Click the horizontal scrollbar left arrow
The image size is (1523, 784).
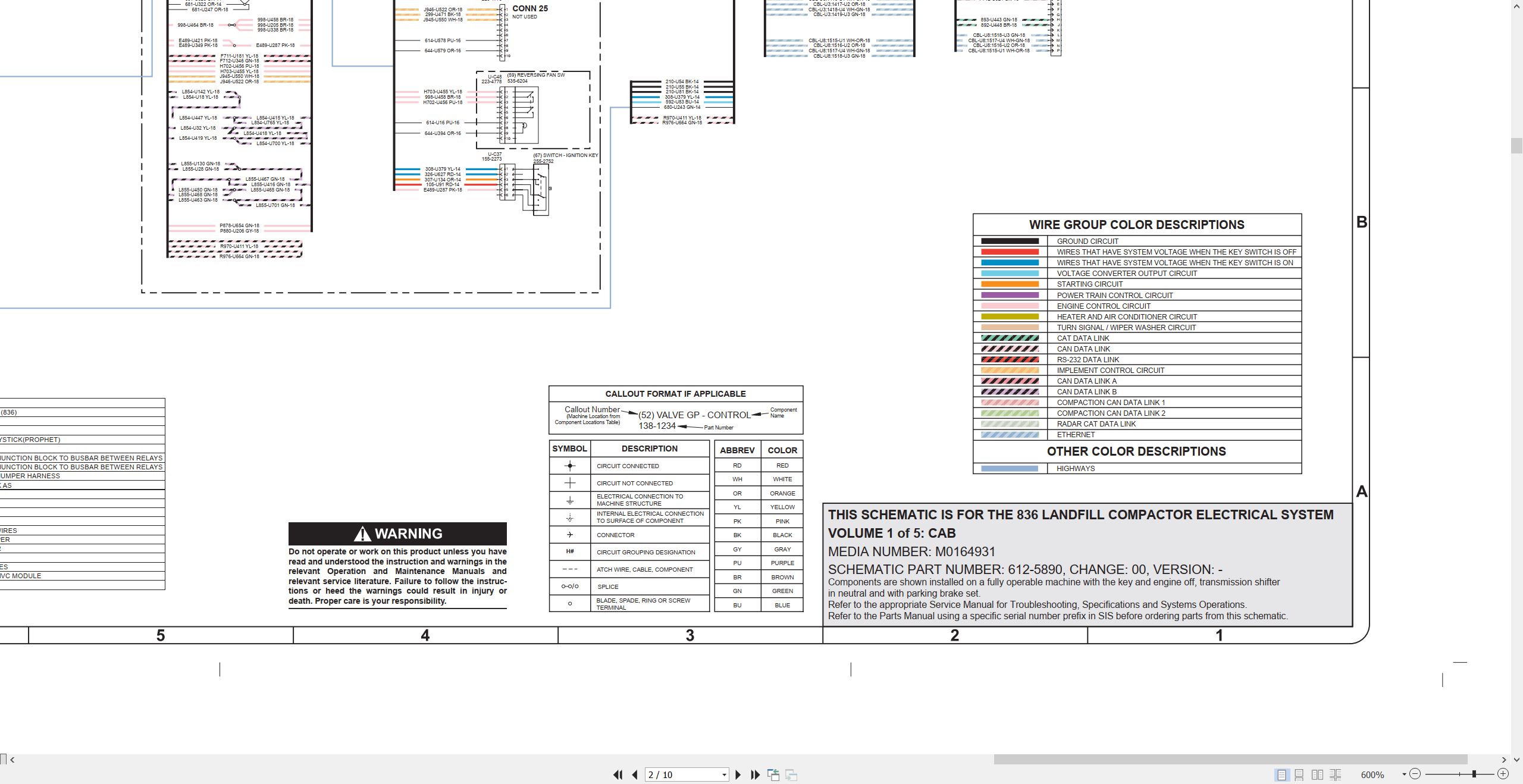12,760
